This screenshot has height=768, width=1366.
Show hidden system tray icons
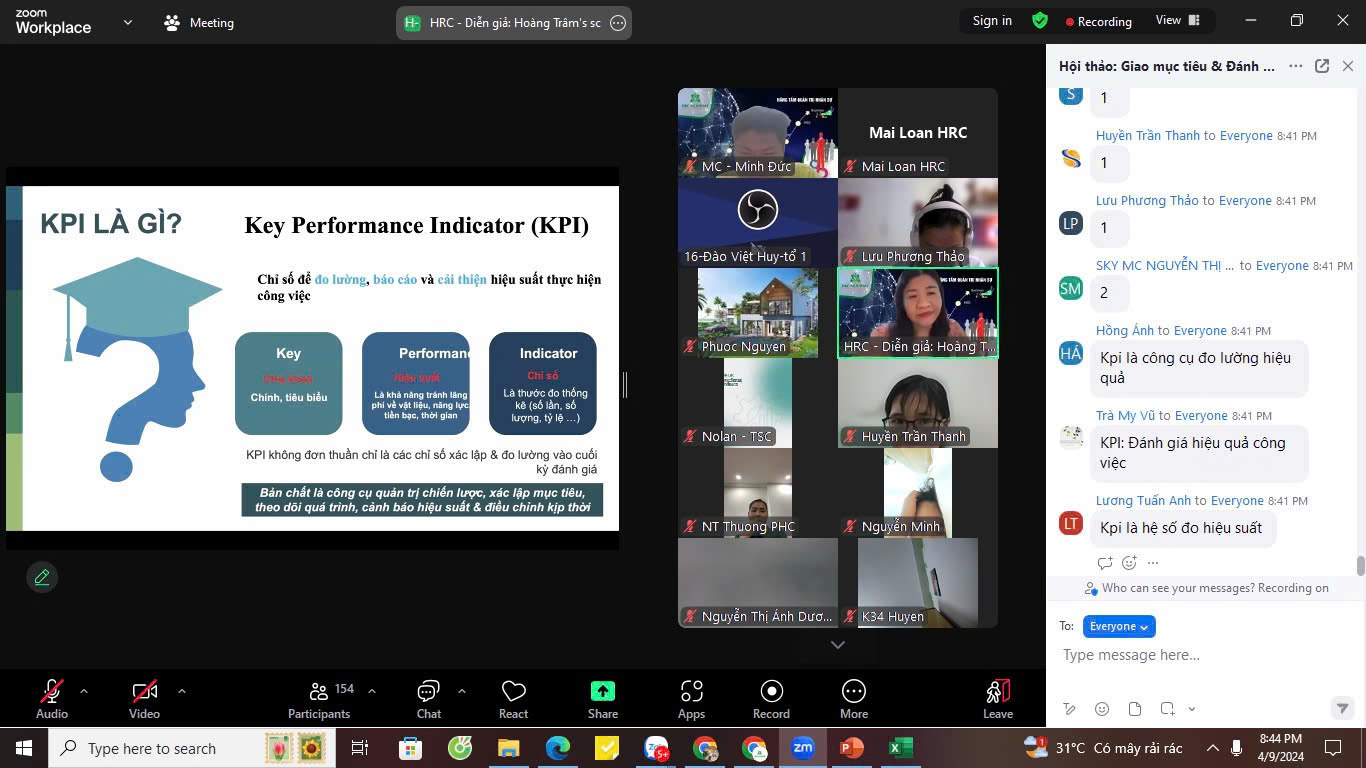(1212, 748)
